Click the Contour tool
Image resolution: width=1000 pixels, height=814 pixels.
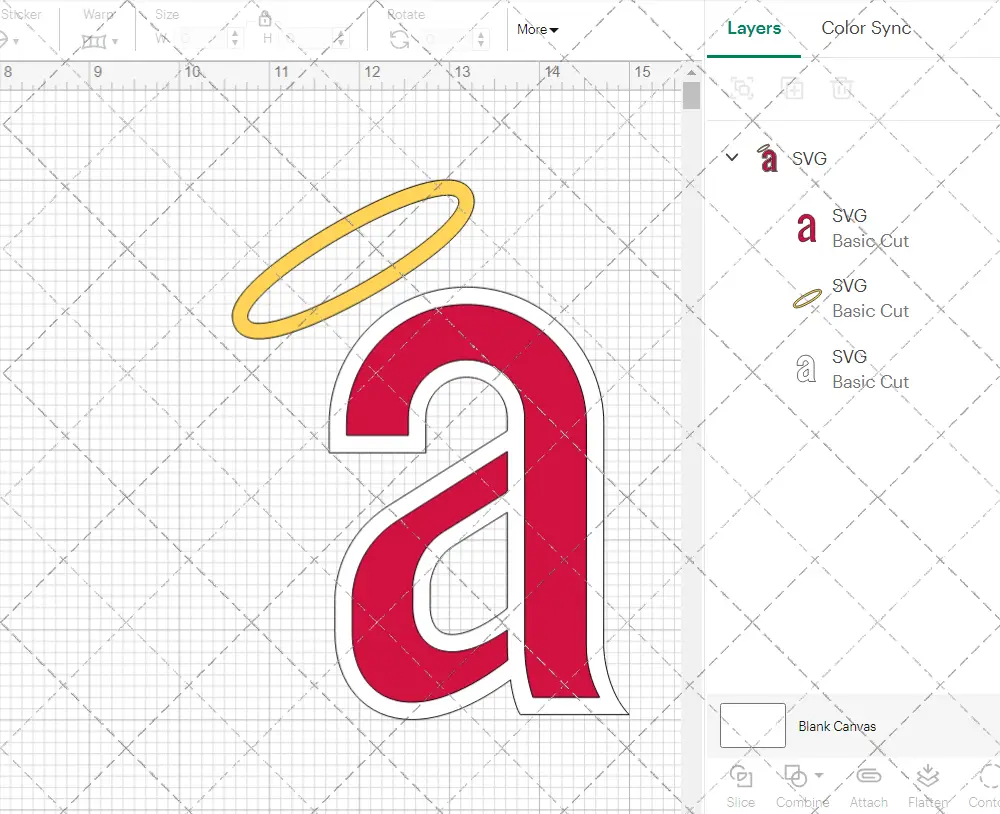(x=985, y=787)
